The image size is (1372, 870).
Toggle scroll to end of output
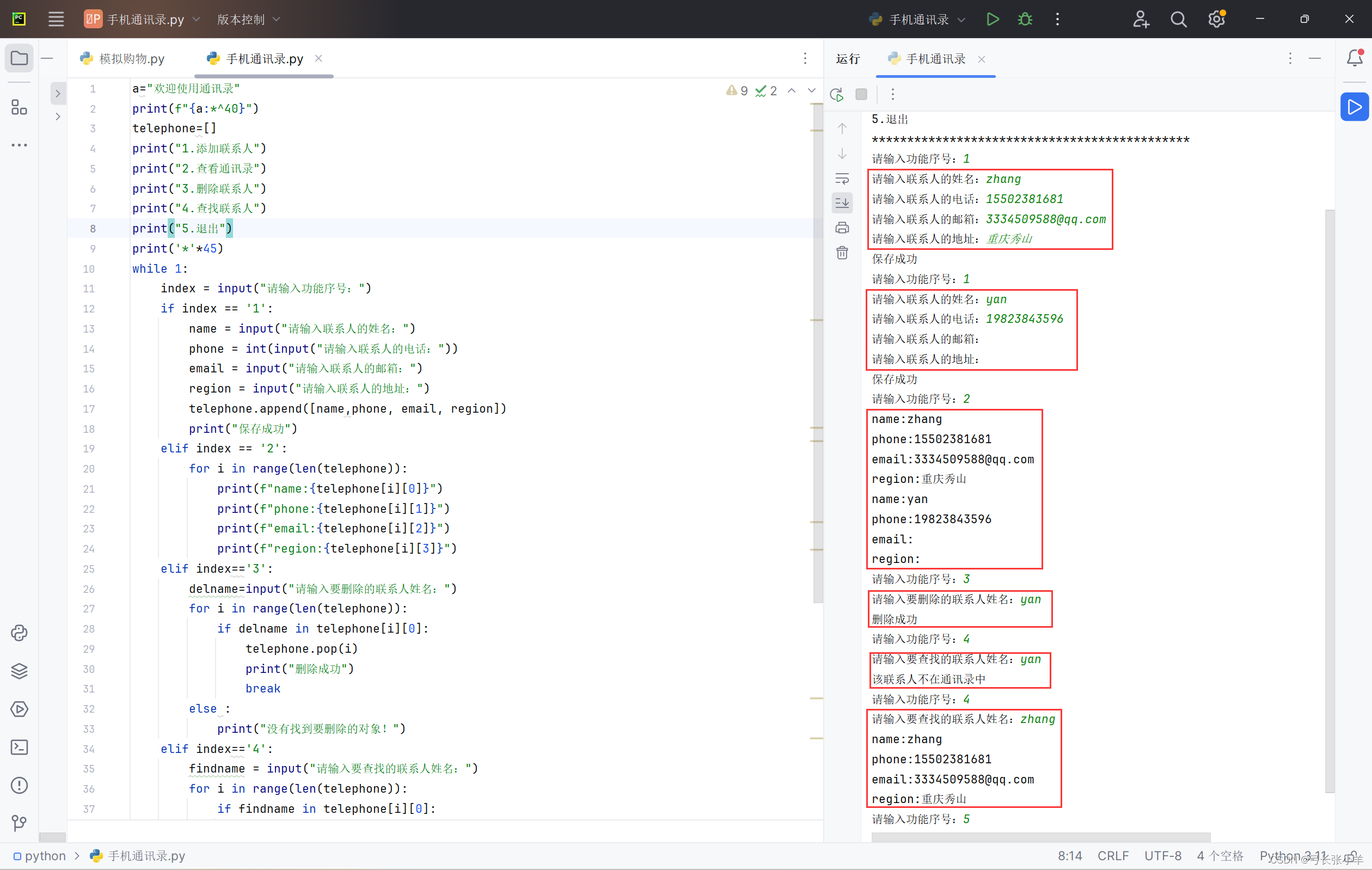point(842,203)
